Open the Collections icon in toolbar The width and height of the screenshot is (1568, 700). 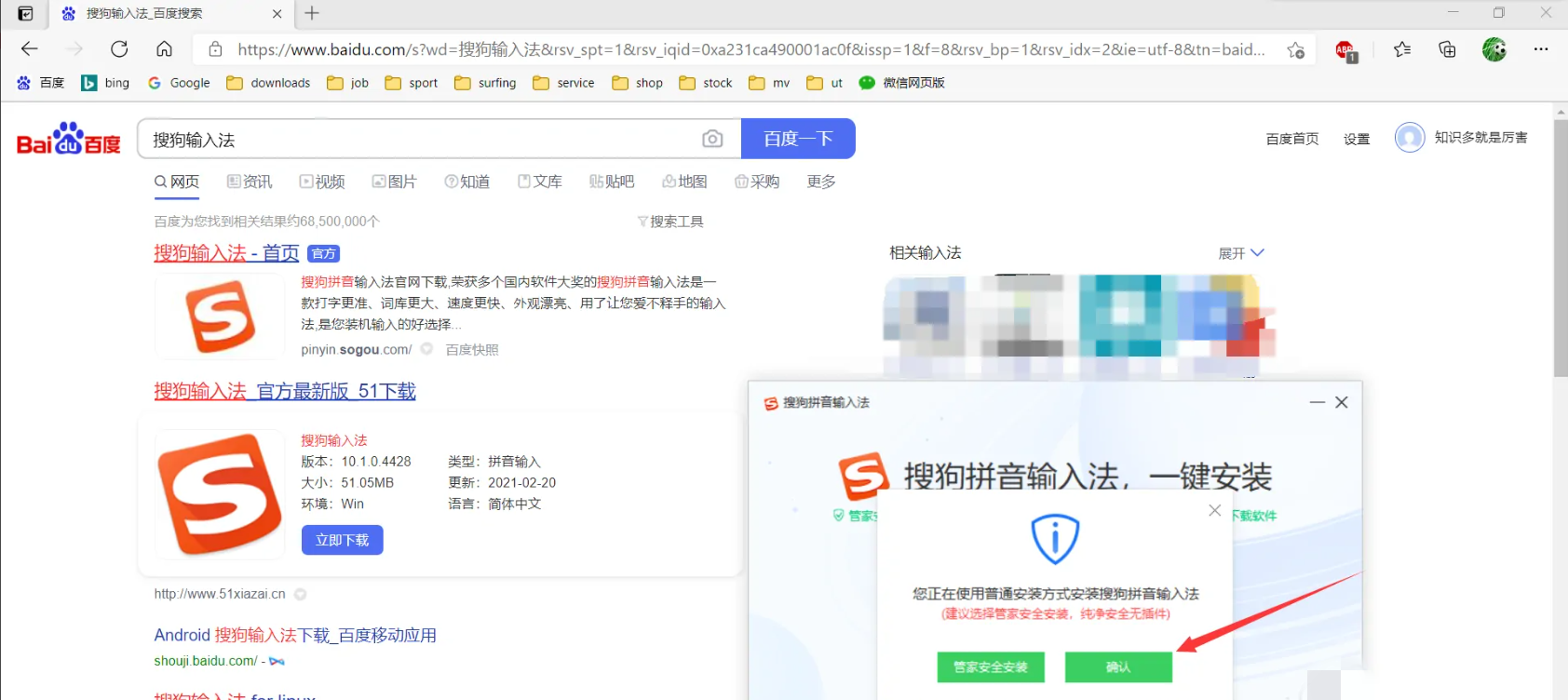pos(1447,49)
